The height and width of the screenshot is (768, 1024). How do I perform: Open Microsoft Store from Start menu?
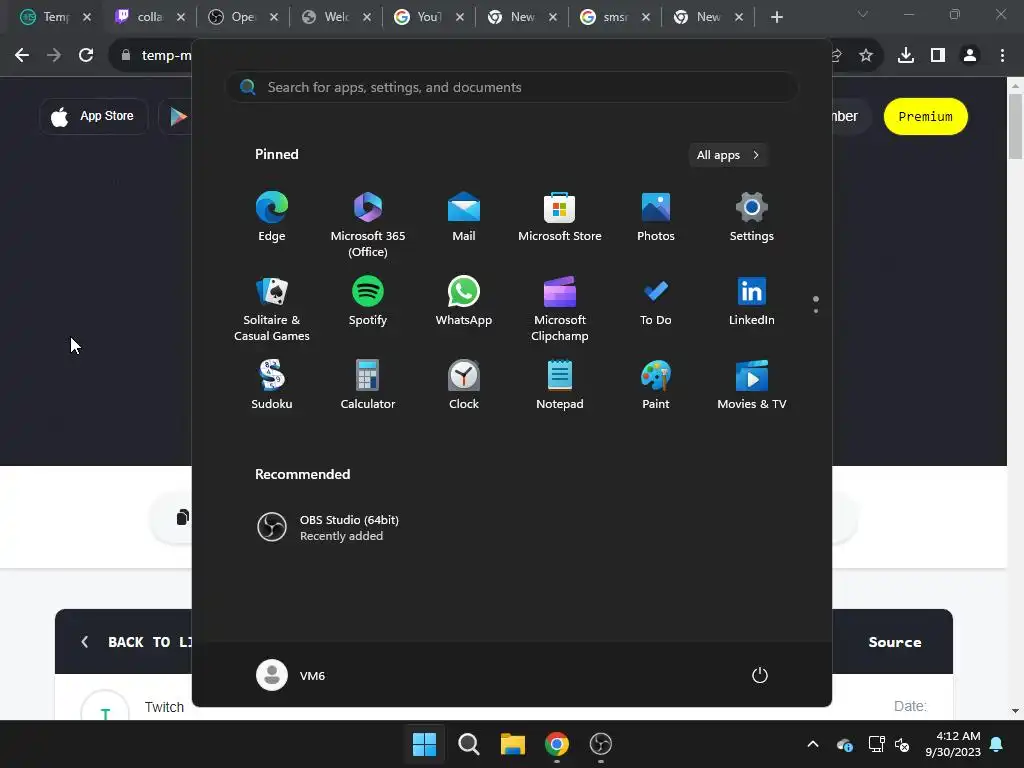[x=560, y=217]
